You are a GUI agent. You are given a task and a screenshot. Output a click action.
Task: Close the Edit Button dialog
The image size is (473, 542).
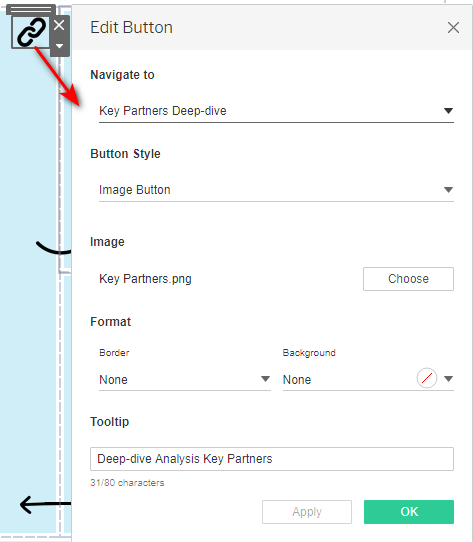click(x=453, y=27)
